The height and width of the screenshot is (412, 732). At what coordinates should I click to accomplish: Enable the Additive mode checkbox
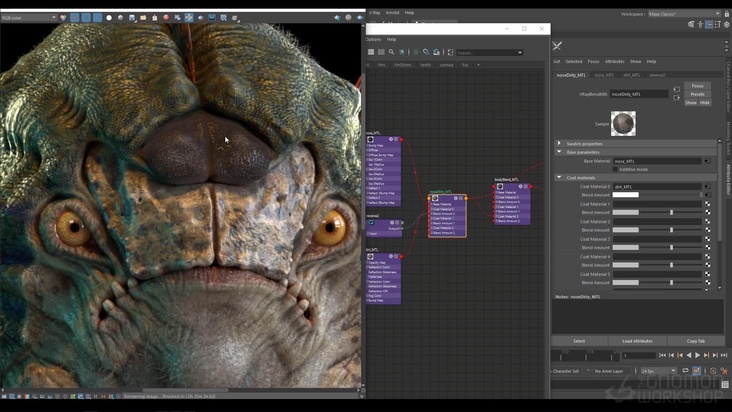click(x=613, y=169)
